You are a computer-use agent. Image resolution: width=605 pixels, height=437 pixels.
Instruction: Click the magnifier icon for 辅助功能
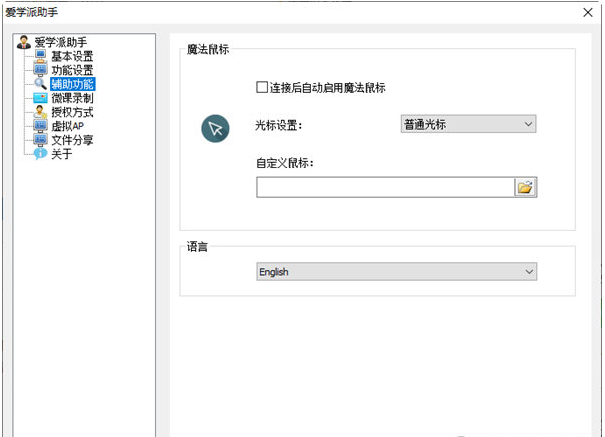[x=41, y=85]
